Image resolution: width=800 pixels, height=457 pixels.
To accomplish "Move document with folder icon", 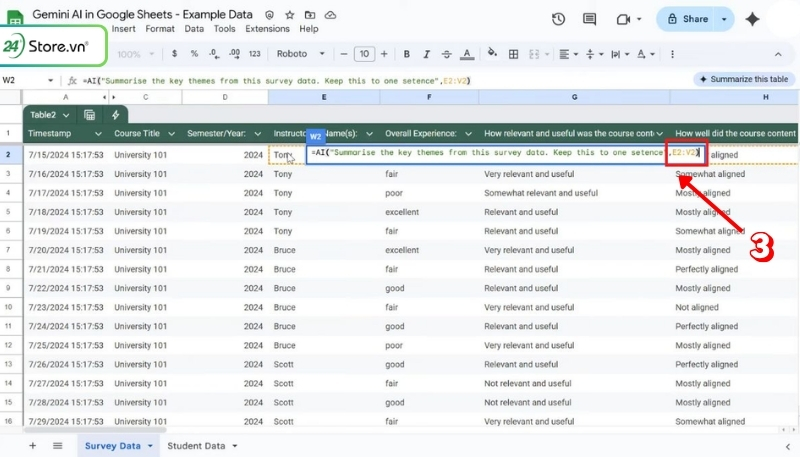I will pos(310,15).
